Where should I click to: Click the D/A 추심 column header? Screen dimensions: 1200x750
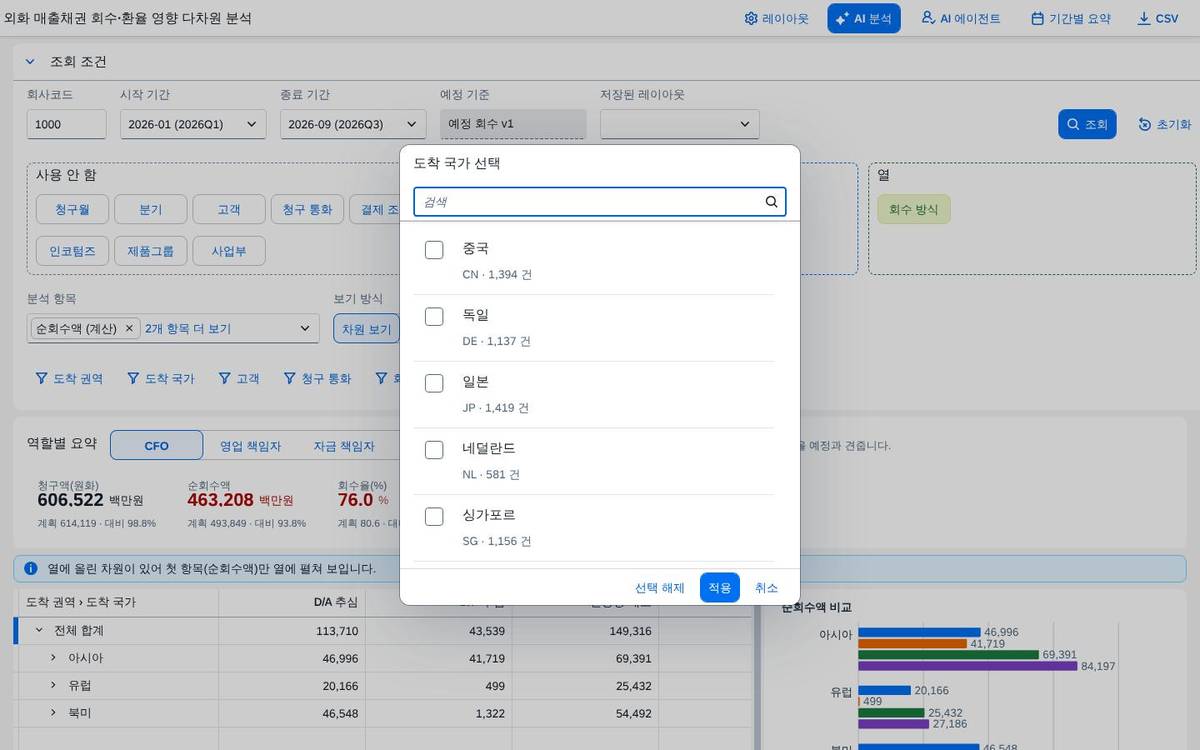pyautogui.click(x=291, y=602)
